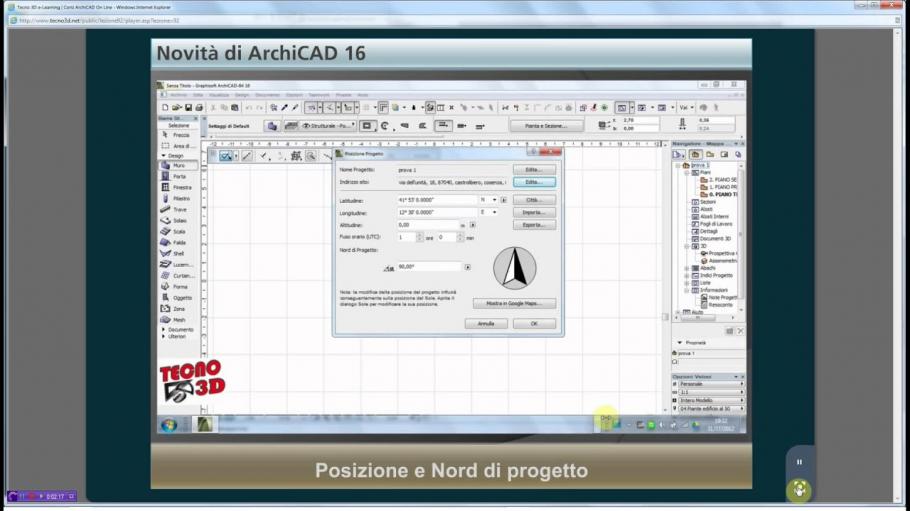The height and width of the screenshot is (511, 910).
Task: Select 0. PIANO story in Navigator tree
Action: pos(718,195)
